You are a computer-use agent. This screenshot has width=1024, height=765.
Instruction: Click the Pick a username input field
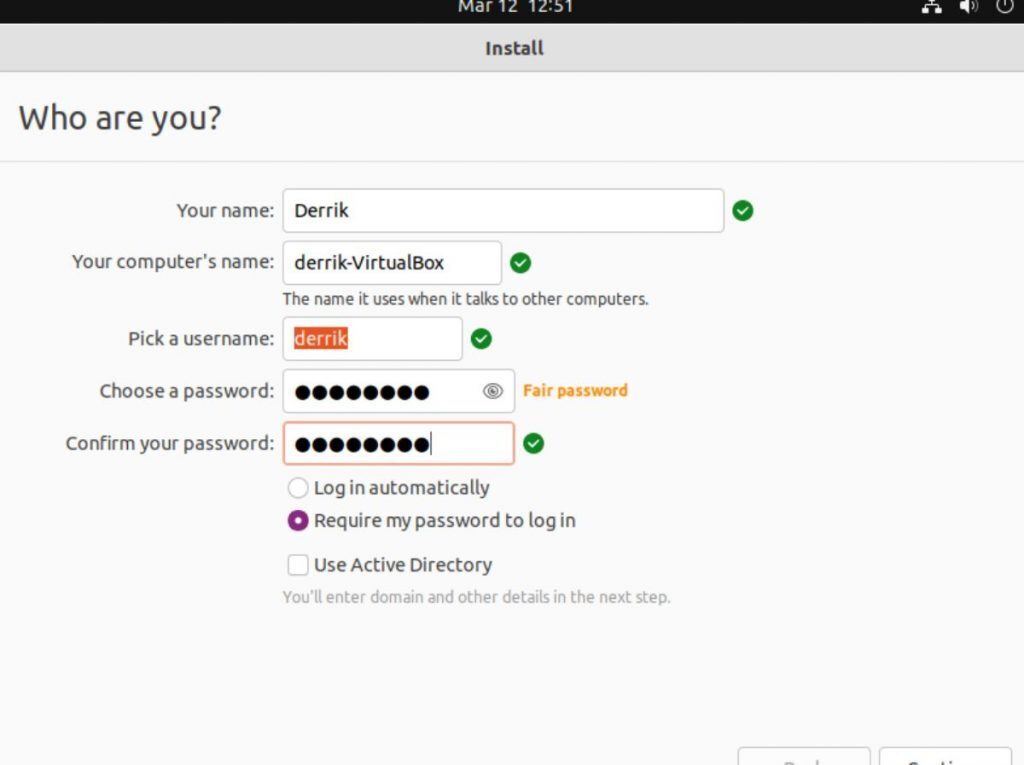click(x=372, y=339)
